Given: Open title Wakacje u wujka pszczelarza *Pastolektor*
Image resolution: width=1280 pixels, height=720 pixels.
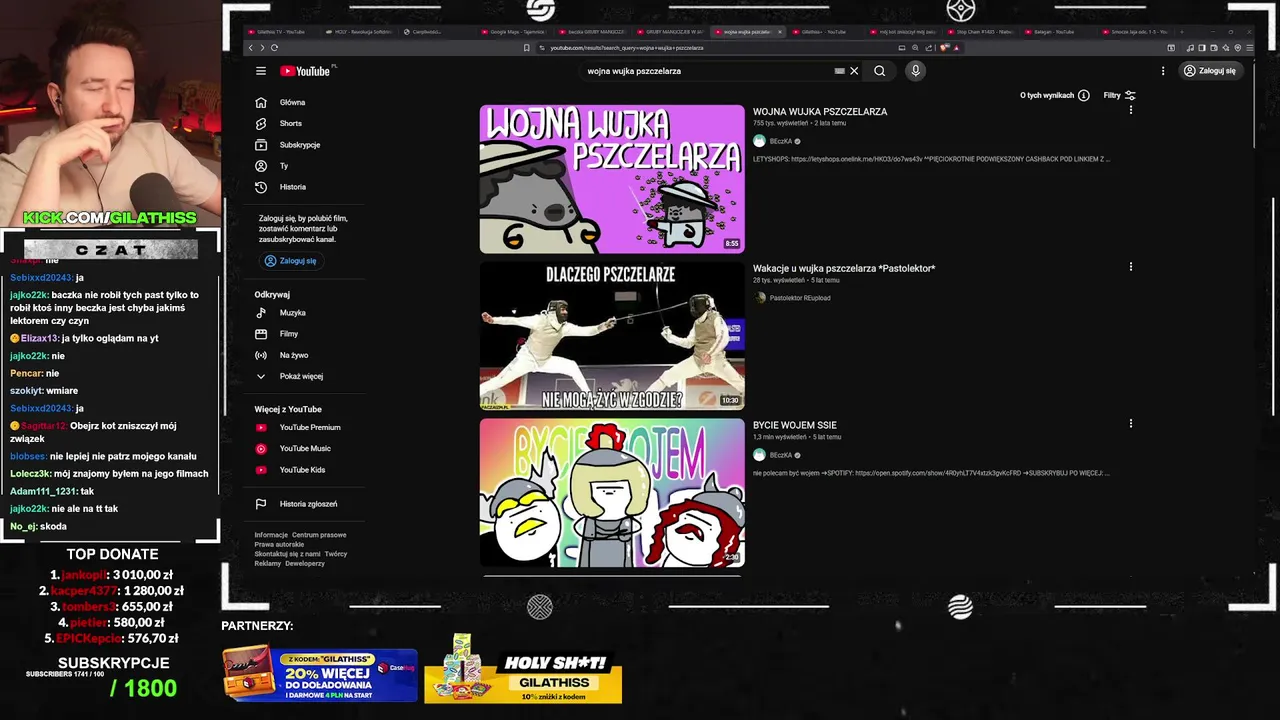Looking at the screenshot, I should pyautogui.click(x=844, y=268).
